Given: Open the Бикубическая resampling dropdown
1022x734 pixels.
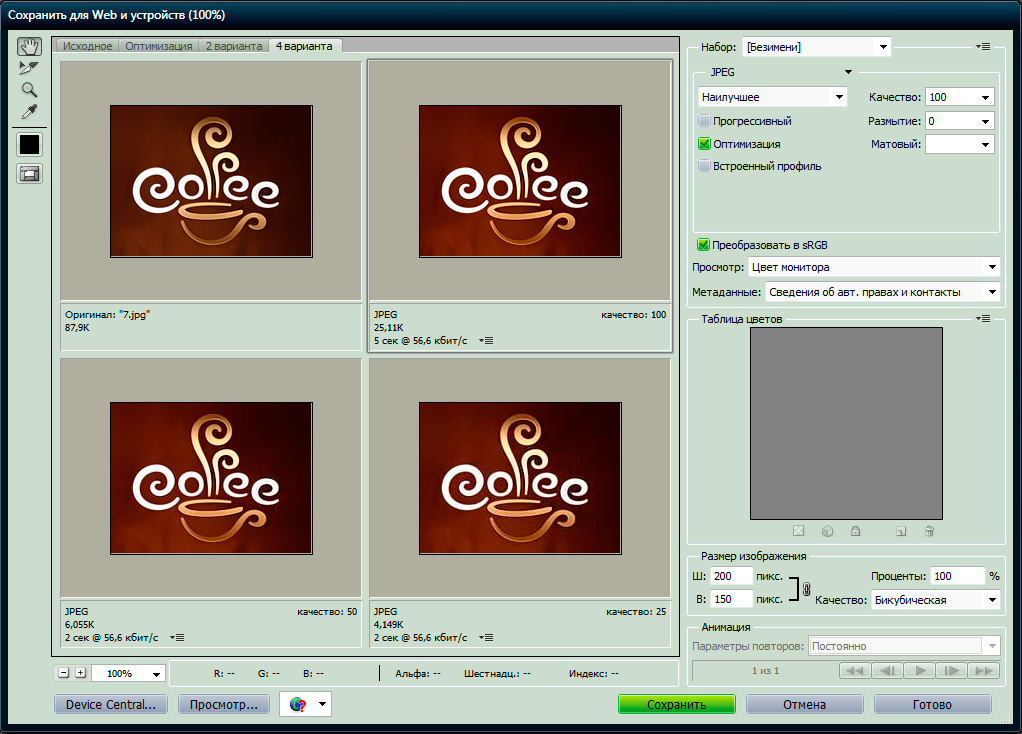Looking at the screenshot, I should click(935, 600).
